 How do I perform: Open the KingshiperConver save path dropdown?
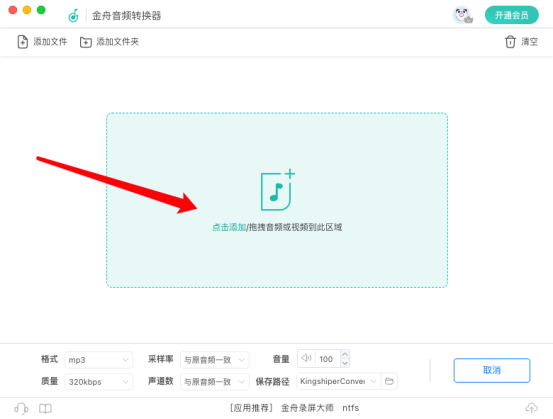pyautogui.click(x=339, y=381)
